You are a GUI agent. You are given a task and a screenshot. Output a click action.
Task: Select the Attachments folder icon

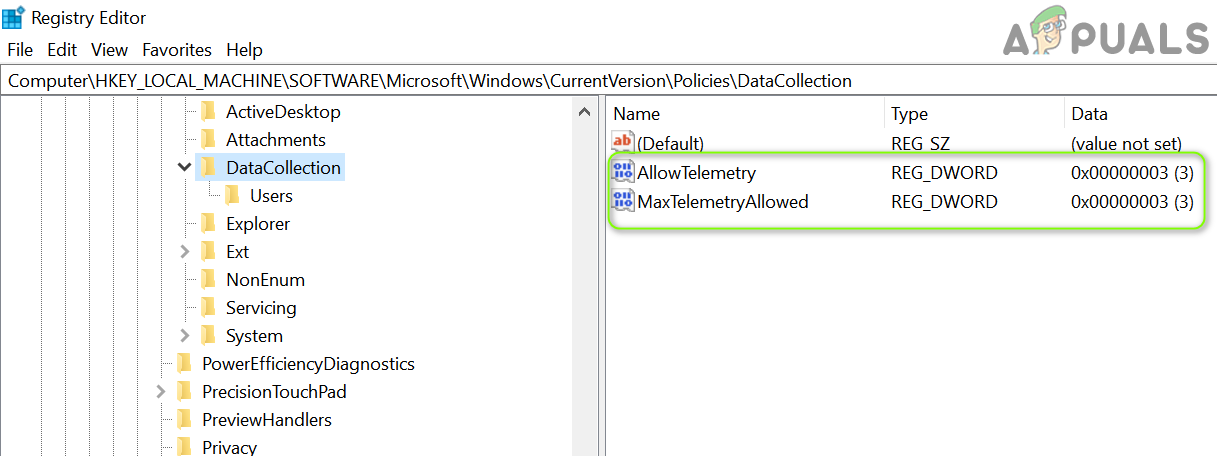click(x=208, y=139)
